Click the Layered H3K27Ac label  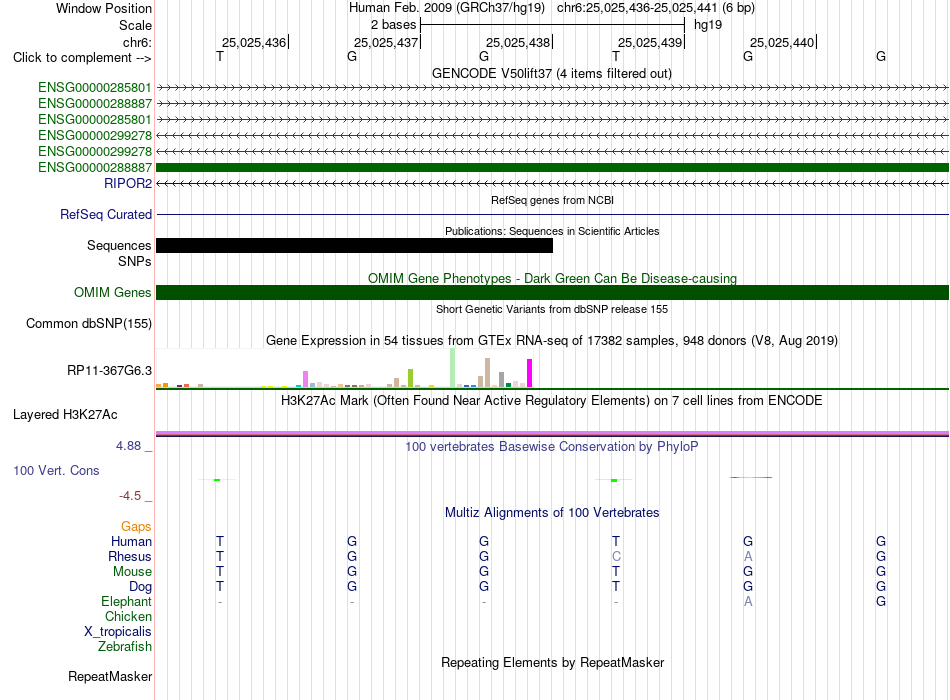click(65, 415)
